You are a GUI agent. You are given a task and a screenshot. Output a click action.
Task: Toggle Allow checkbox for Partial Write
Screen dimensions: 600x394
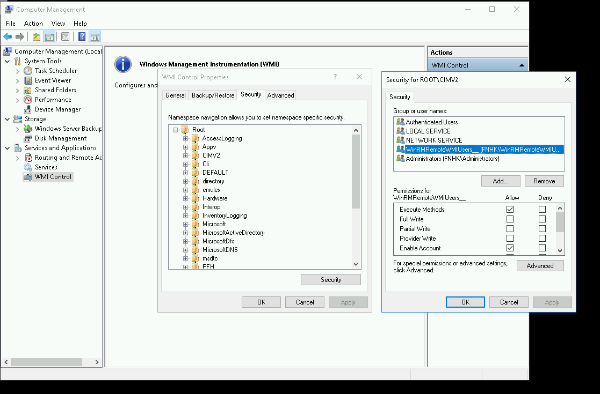tap(510, 228)
